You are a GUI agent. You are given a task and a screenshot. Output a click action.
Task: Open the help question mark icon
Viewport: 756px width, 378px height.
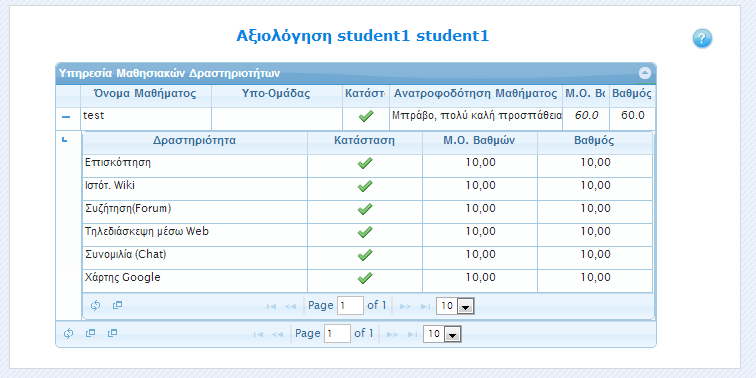point(702,39)
